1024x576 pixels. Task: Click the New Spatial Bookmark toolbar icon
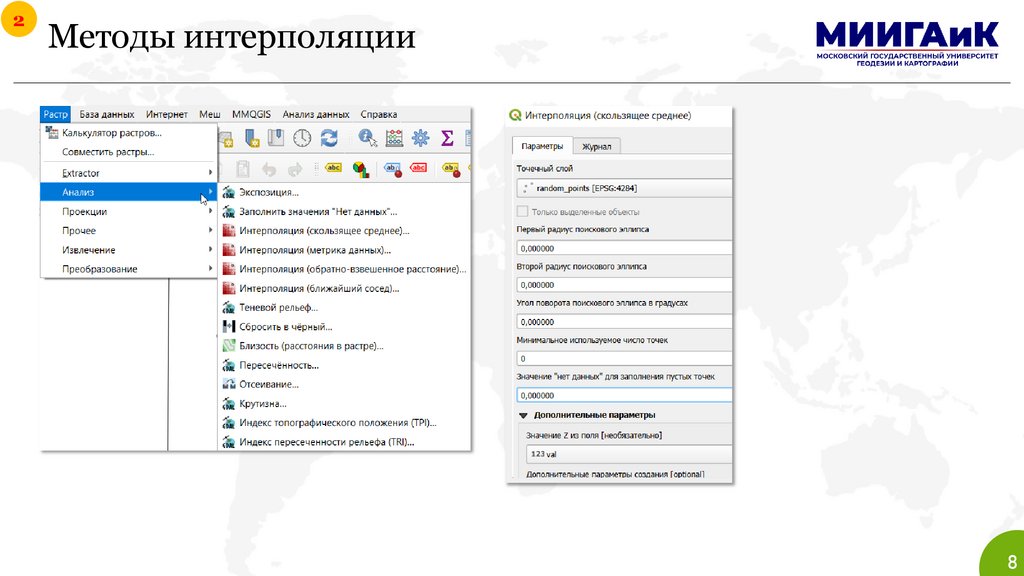tap(252, 138)
